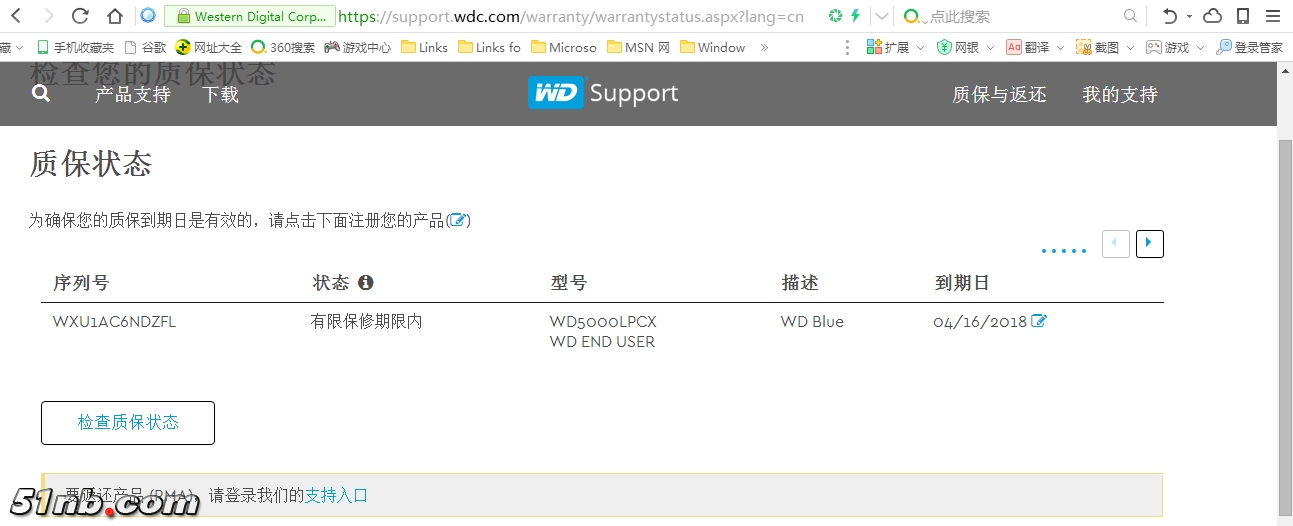Open 下载 in the WD navigation

(x=220, y=95)
